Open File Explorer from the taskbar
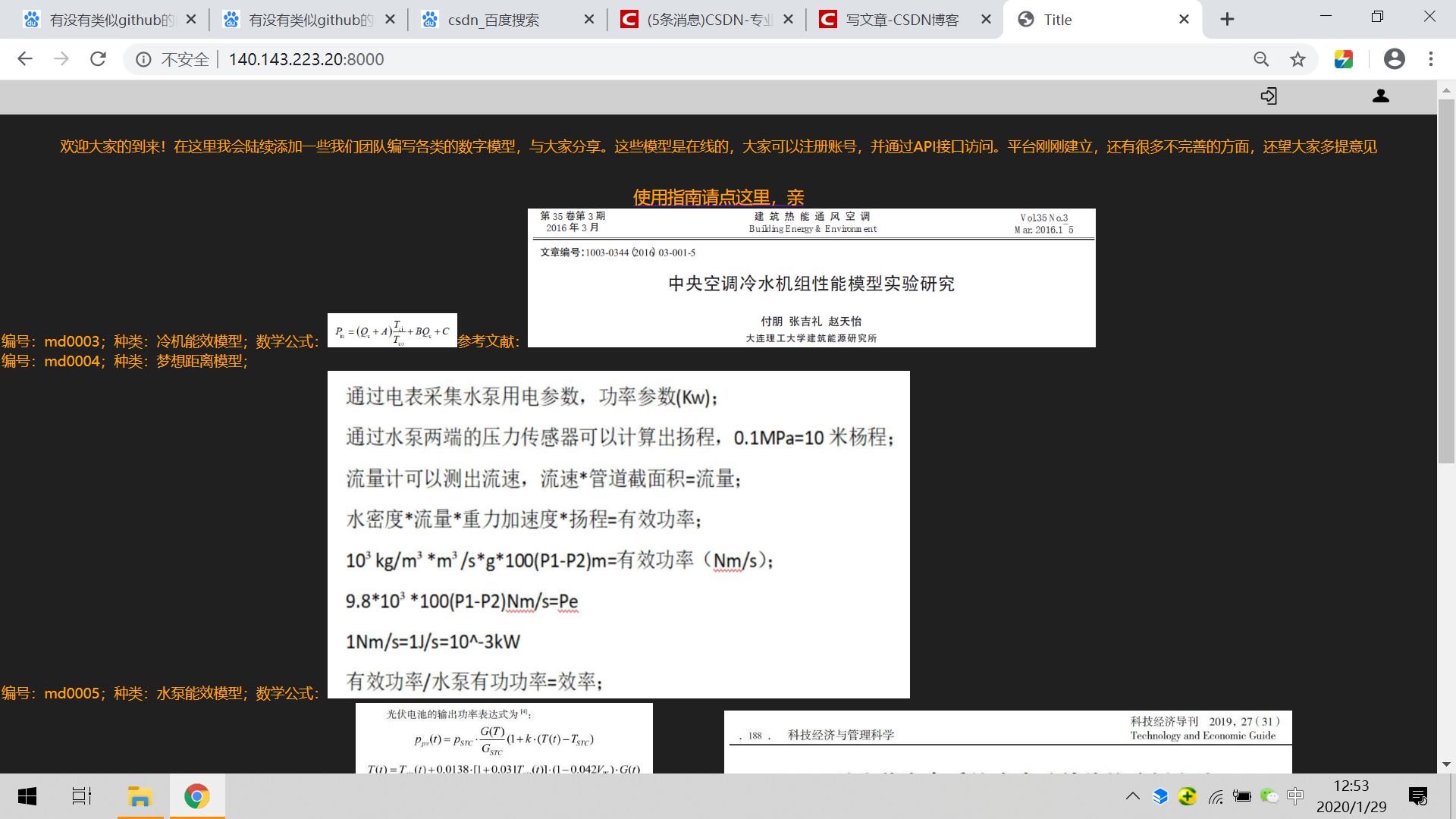The width and height of the screenshot is (1456, 819). [140, 796]
